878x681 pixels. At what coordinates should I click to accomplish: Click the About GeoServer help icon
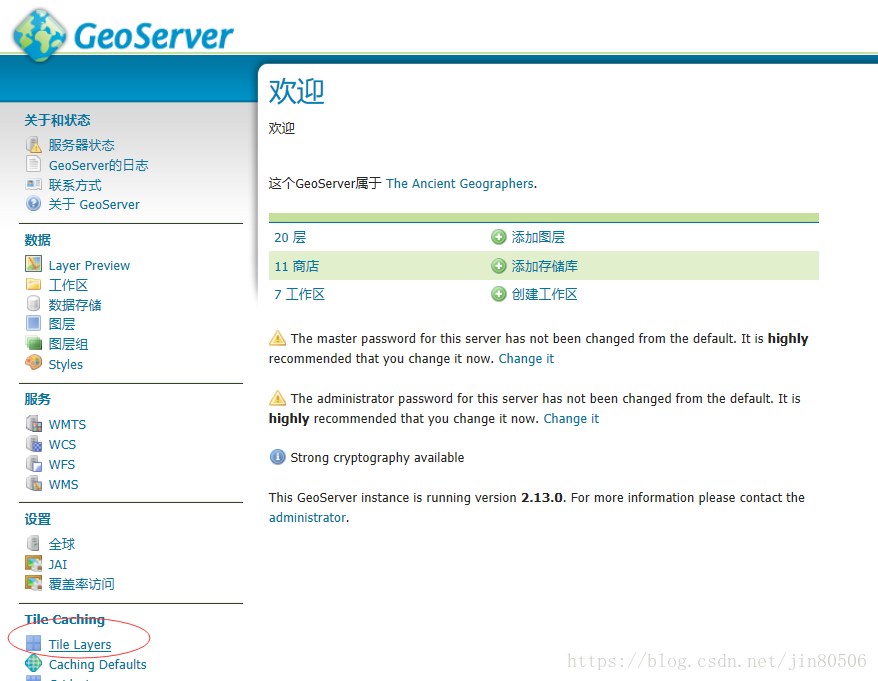(x=34, y=204)
